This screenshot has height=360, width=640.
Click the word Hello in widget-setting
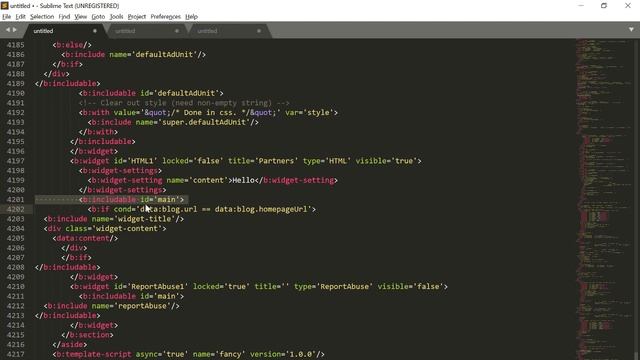[243, 180]
